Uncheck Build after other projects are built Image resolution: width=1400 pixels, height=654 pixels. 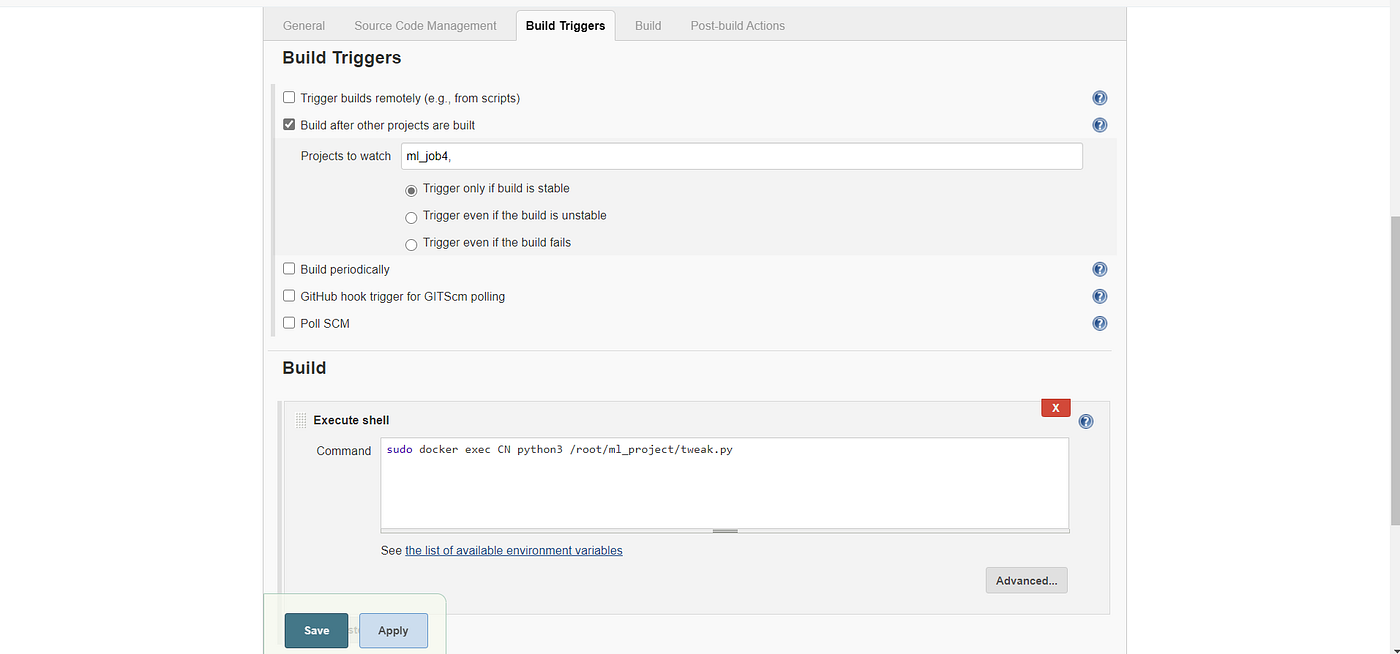[289, 125]
